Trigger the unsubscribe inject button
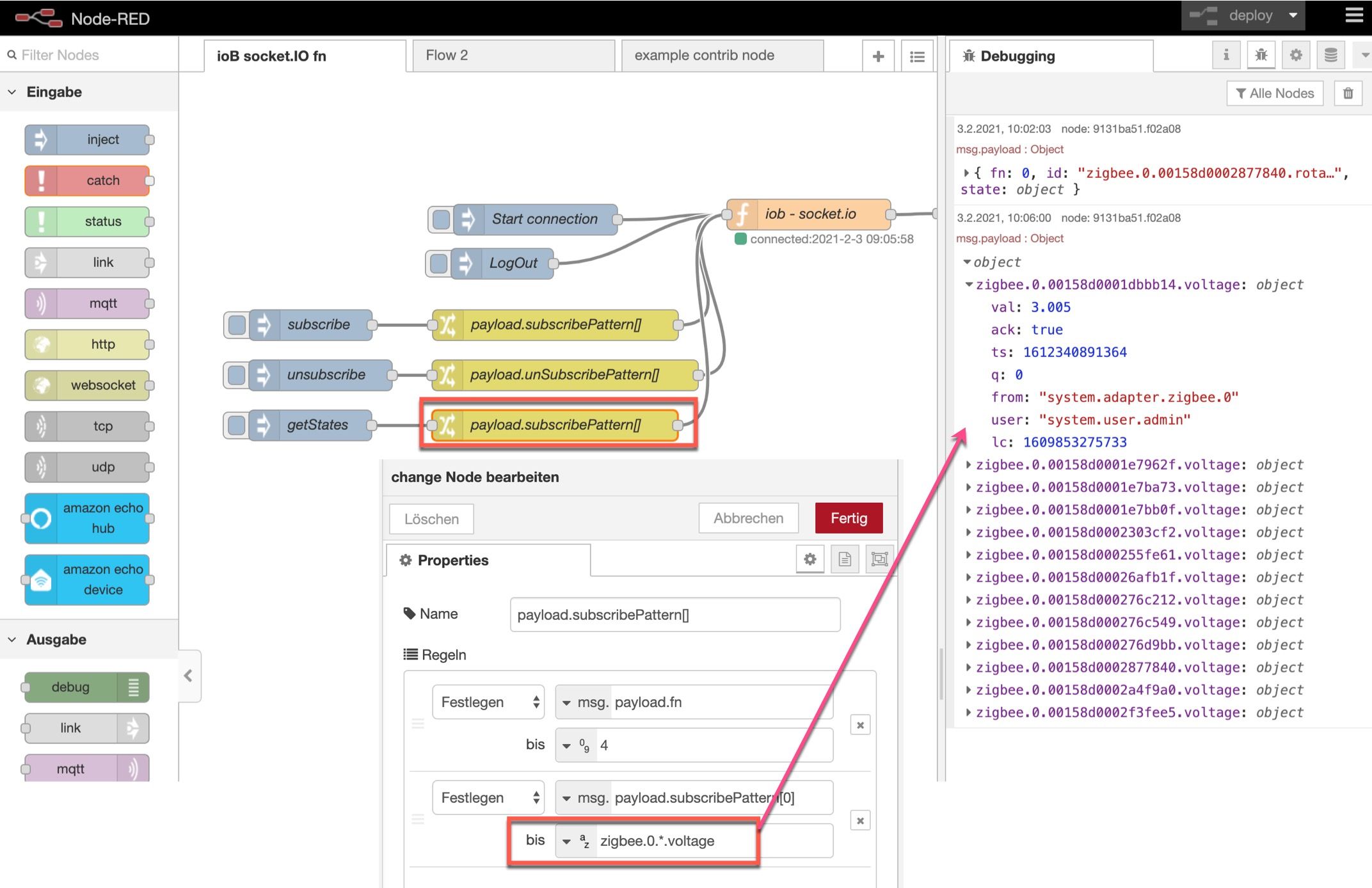This screenshot has width=1372, height=888. (237, 375)
